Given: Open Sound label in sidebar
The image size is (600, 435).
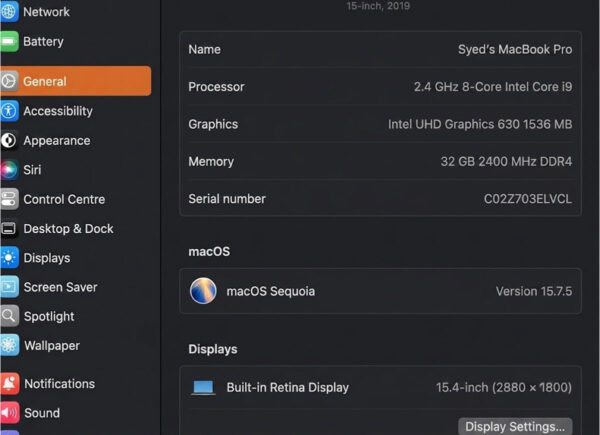Looking at the screenshot, I should 42,413.
